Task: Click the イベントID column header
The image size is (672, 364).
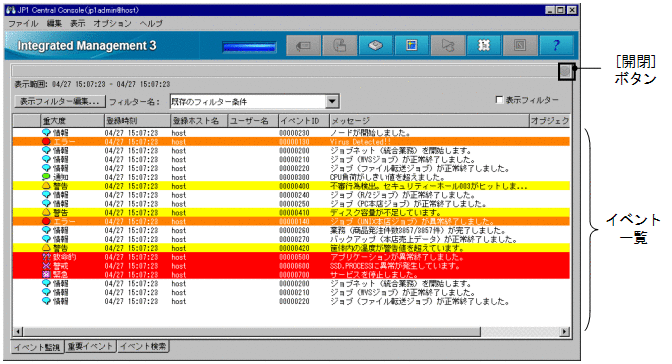Action: pyautogui.click(x=304, y=121)
